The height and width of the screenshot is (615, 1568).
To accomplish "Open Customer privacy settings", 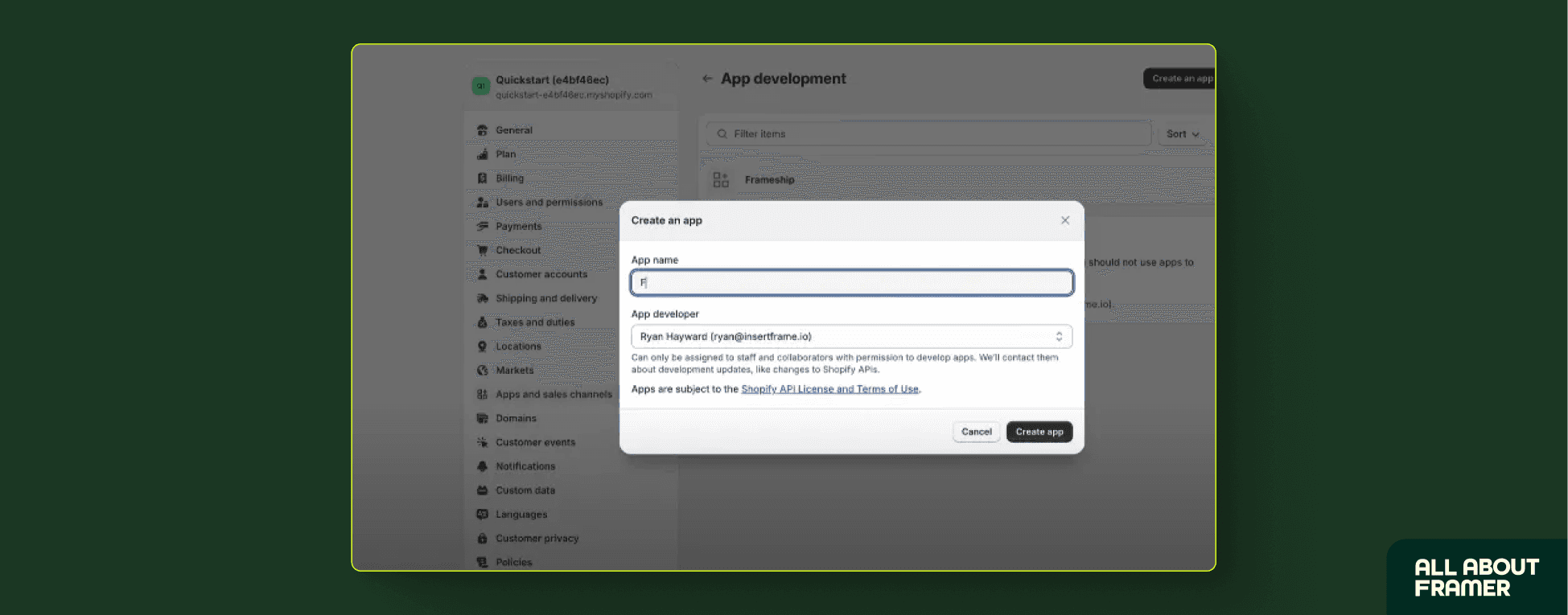I will point(537,539).
